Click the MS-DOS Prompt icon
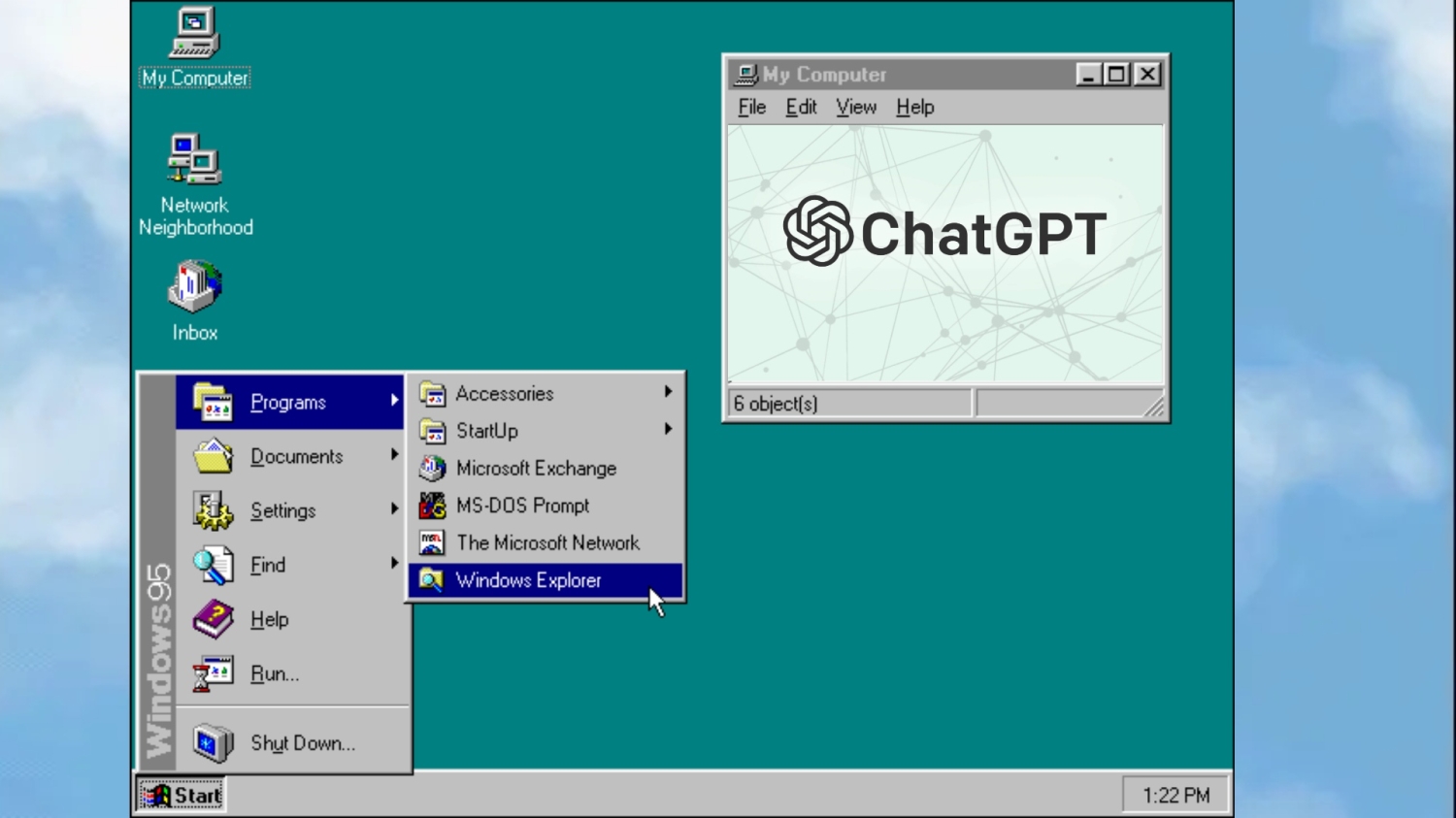1456x818 pixels. [x=432, y=506]
